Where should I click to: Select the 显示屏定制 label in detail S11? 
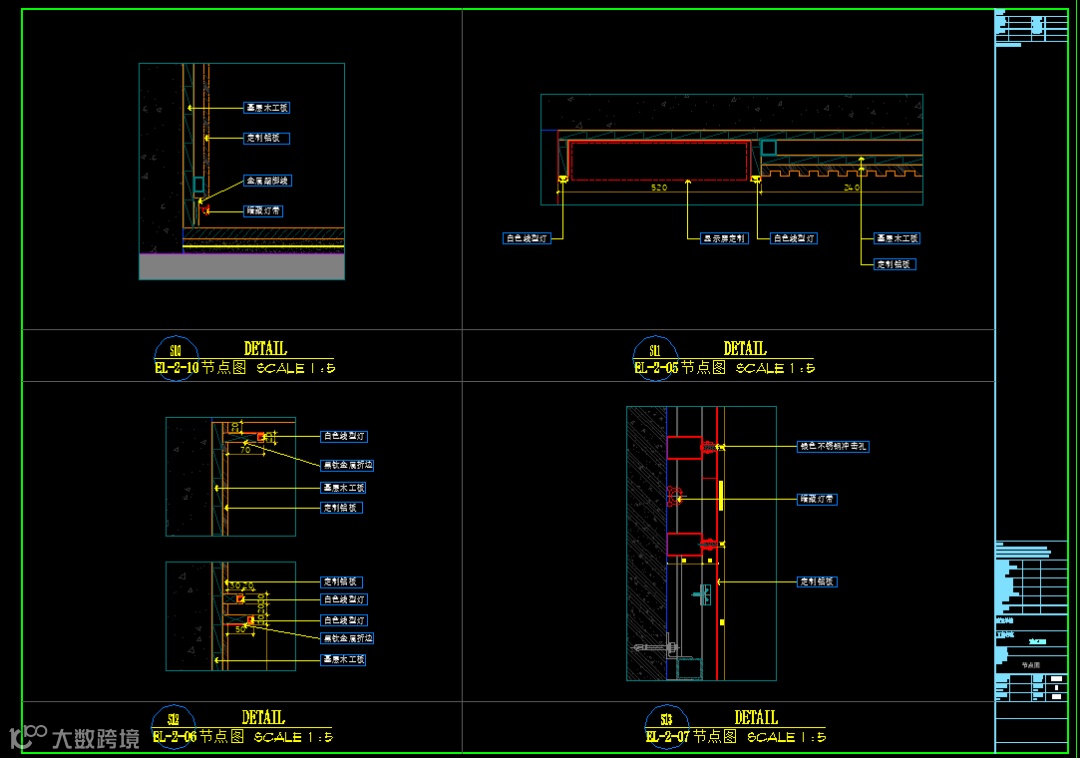pos(724,238)
